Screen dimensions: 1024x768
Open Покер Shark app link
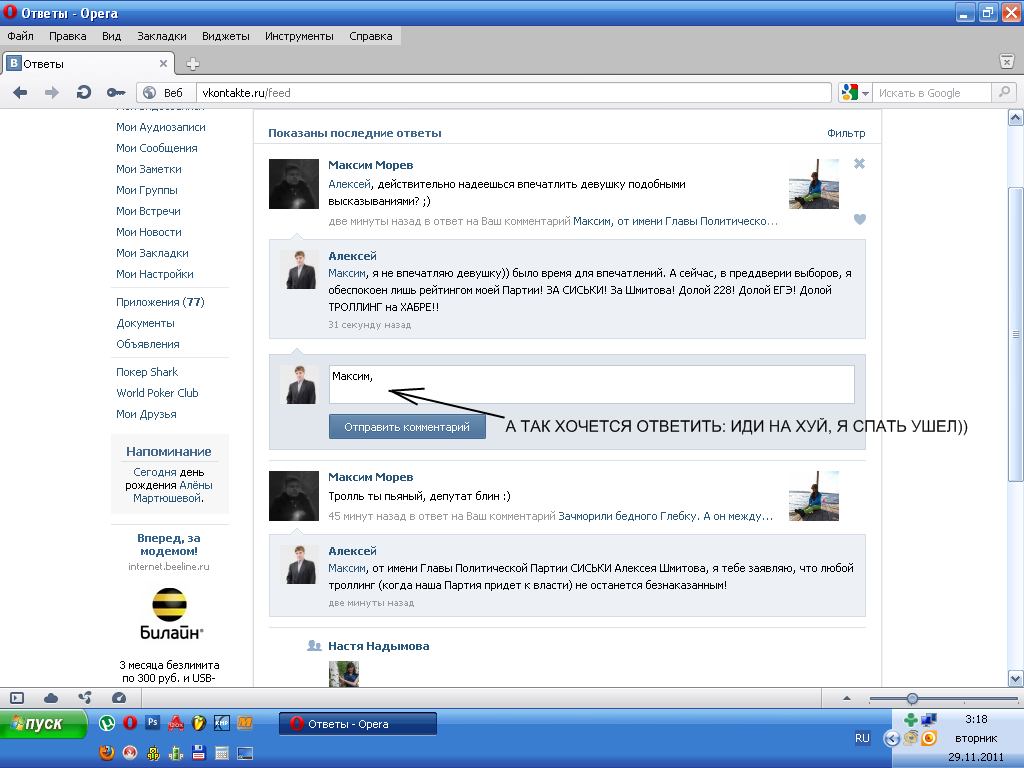[147, 372]
